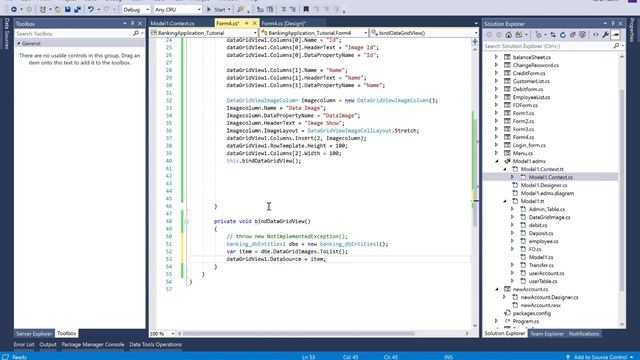The height and width of the screenshot is (360, 640).
Task: Click the Collapse All icon in Solution Explorer
Action: (x=573, y=35)
